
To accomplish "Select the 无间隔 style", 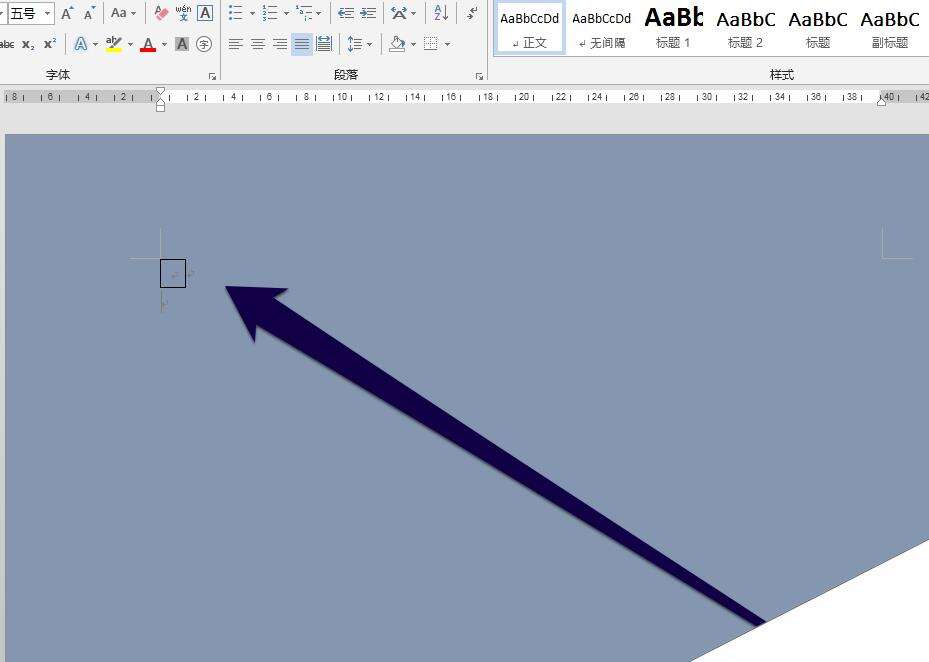I will point(602,28).
